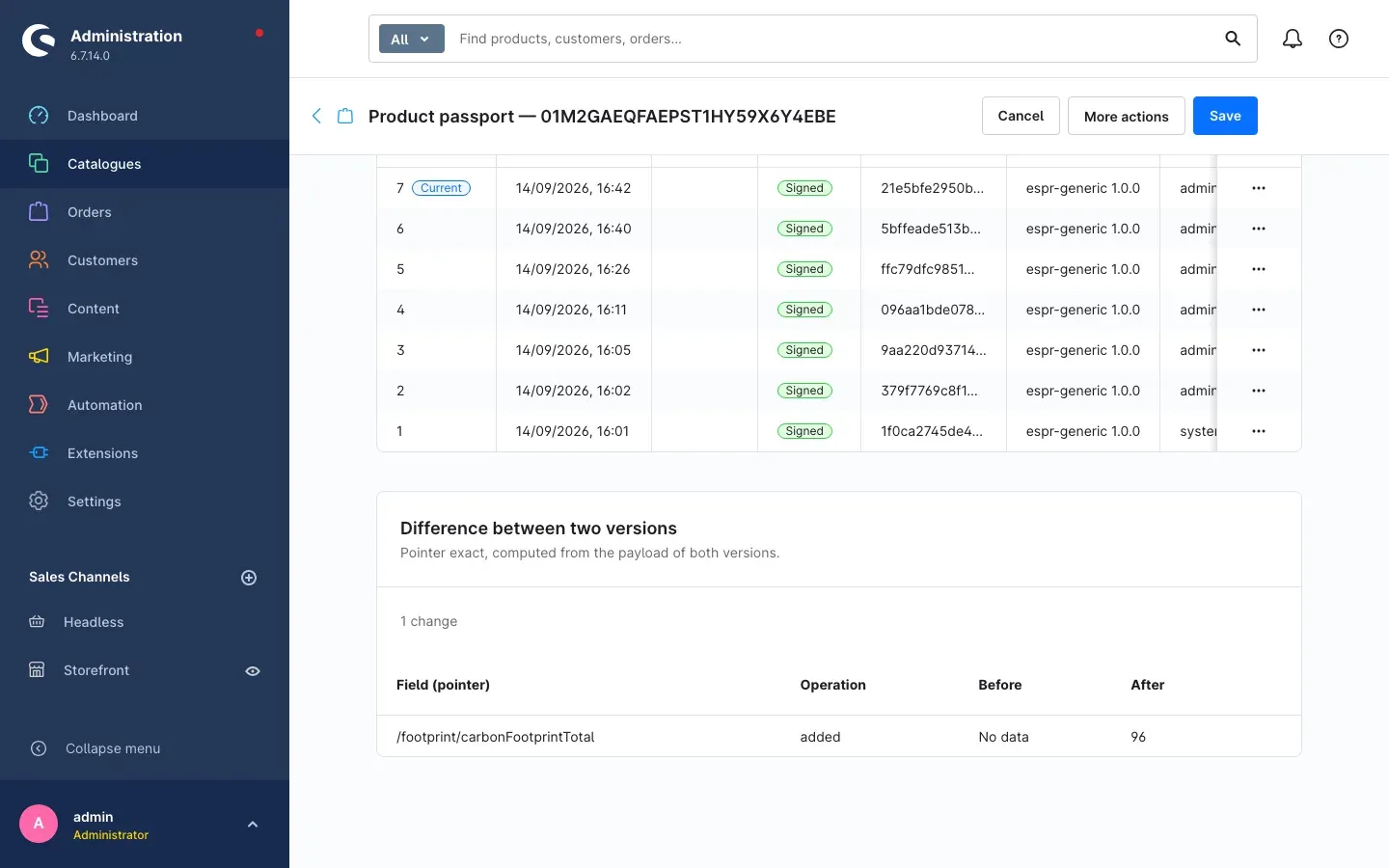Open the More actions dropdown
The width and height of the screenshot is (1389, 868).
tap(1127, 116)
